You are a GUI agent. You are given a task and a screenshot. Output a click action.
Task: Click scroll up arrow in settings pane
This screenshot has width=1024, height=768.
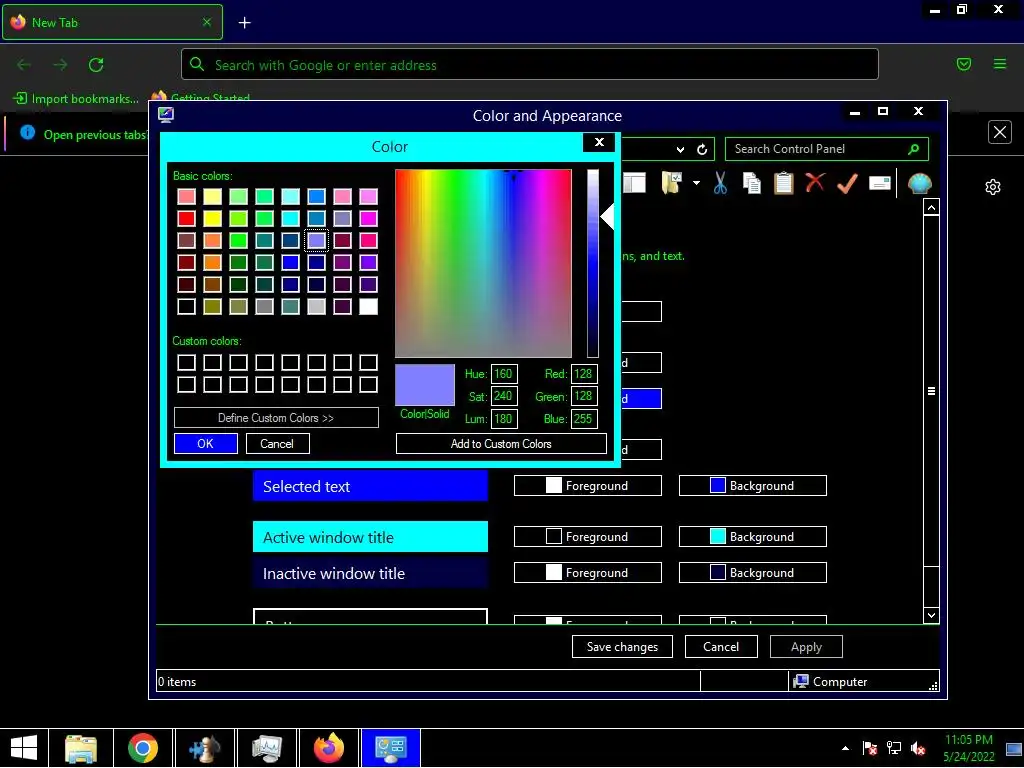pyautogui.click(x=931, y=208)
